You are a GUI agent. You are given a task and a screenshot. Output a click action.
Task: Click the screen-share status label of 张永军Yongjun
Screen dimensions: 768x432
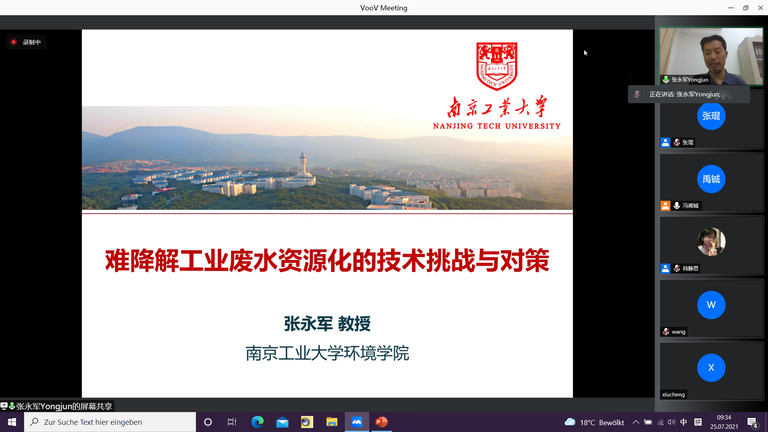(x=57, y=406)
